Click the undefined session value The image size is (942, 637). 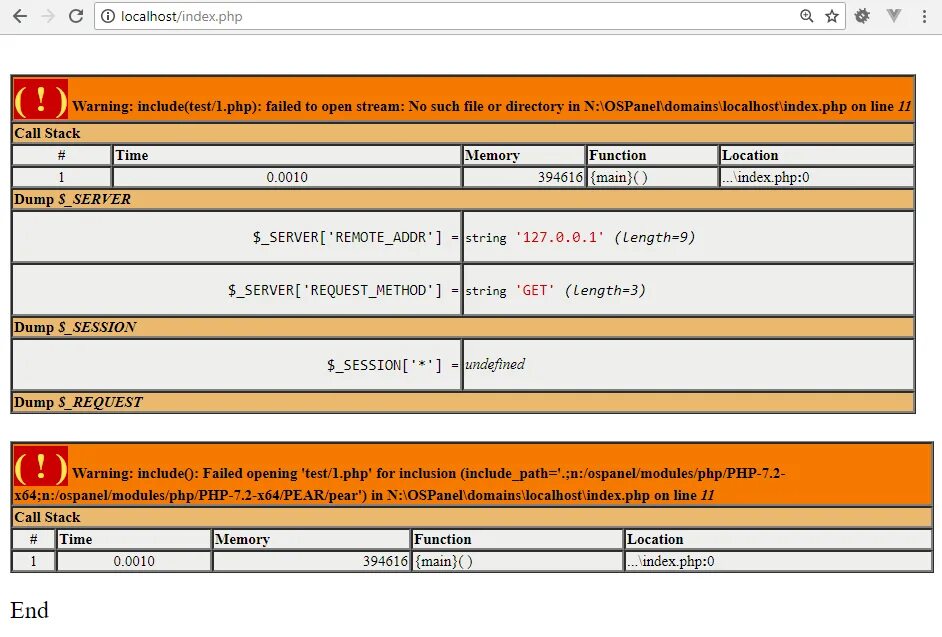tap(495, 364)
